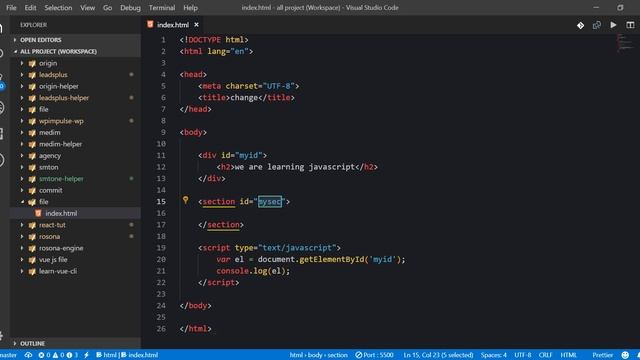640x360 pixels.
Task: Open the Source Control activity bar icon
Action: coord(2,82)
